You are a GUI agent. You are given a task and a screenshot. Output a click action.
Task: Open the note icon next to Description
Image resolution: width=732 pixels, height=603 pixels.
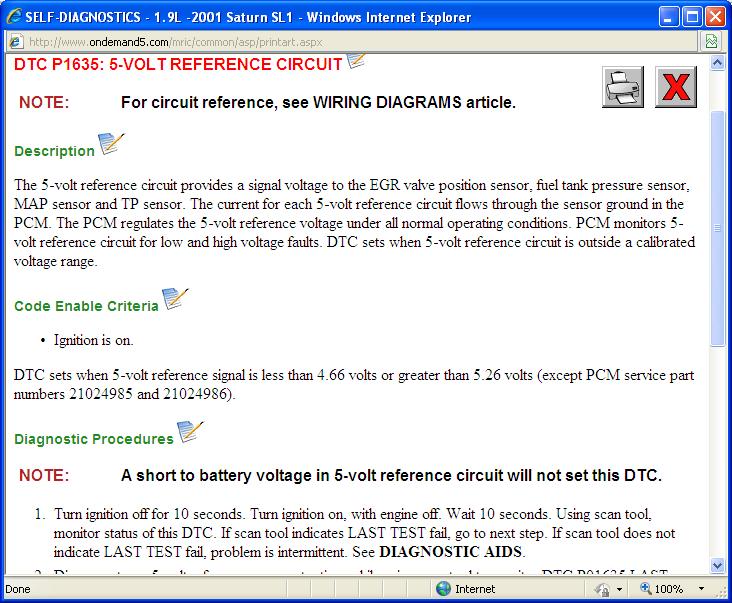click(111, 144)
